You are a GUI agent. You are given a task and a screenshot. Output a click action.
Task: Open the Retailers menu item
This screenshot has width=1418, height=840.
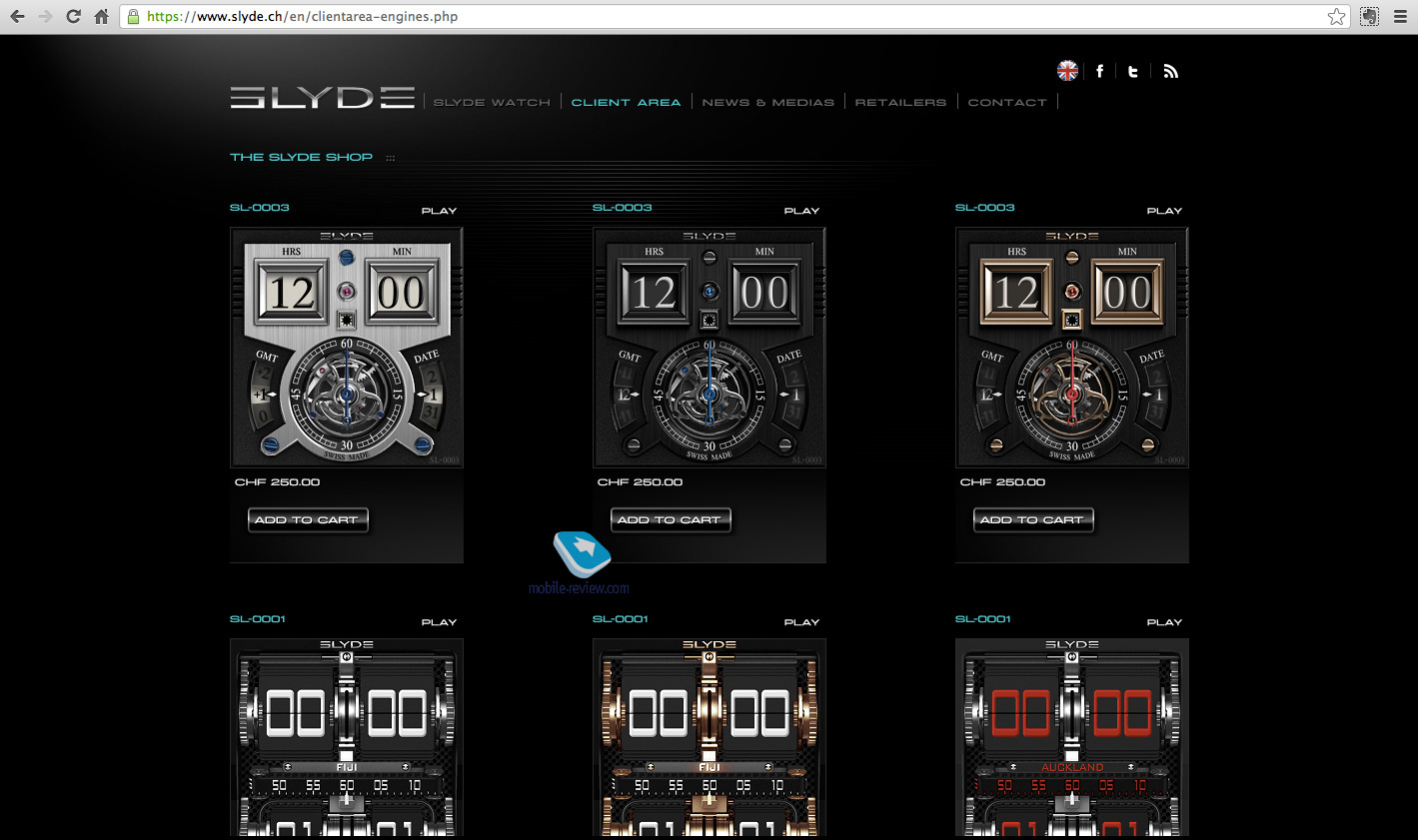900,102
